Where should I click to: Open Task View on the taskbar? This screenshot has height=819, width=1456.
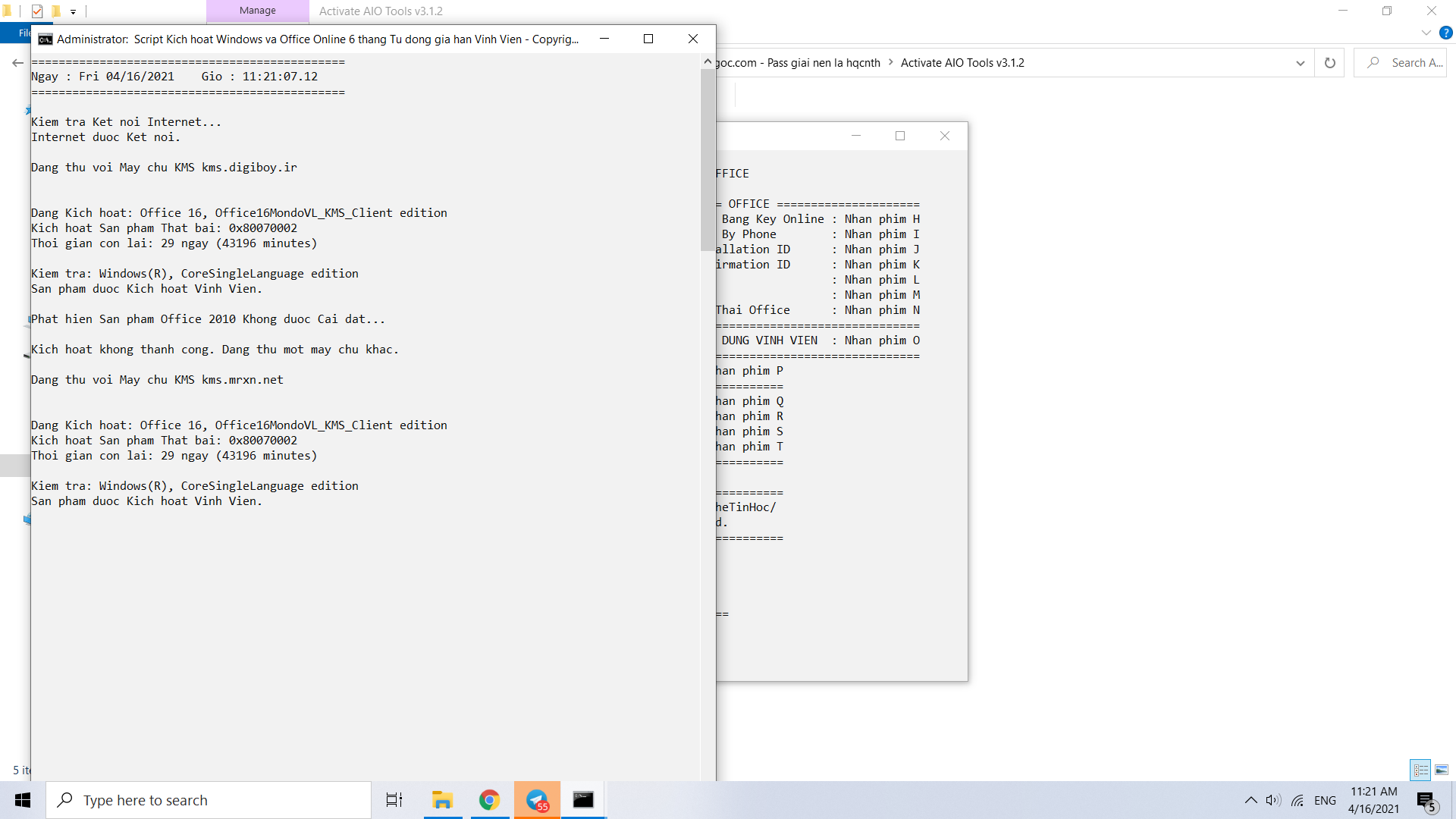[394, 800]
